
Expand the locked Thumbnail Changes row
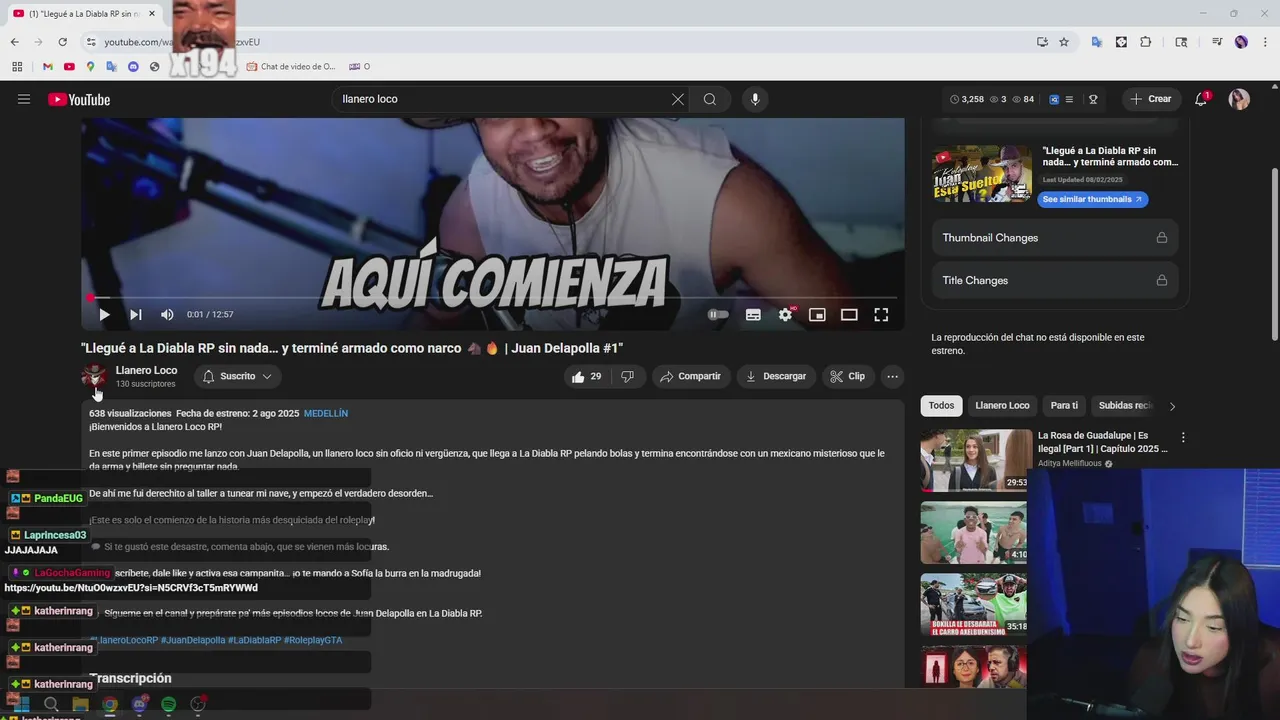[1055, 238]
